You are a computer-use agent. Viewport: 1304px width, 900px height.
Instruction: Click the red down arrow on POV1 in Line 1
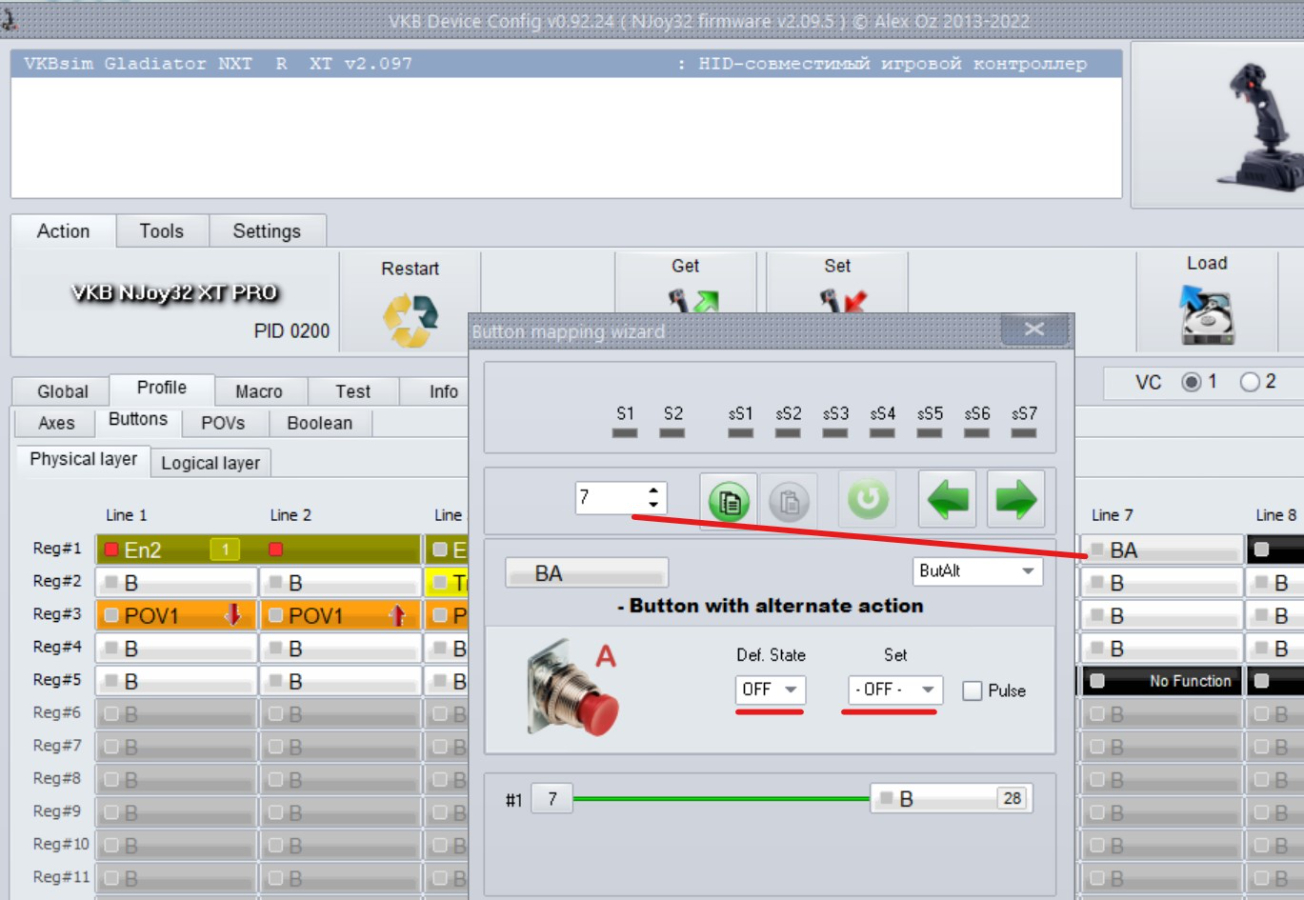[233, 615]
